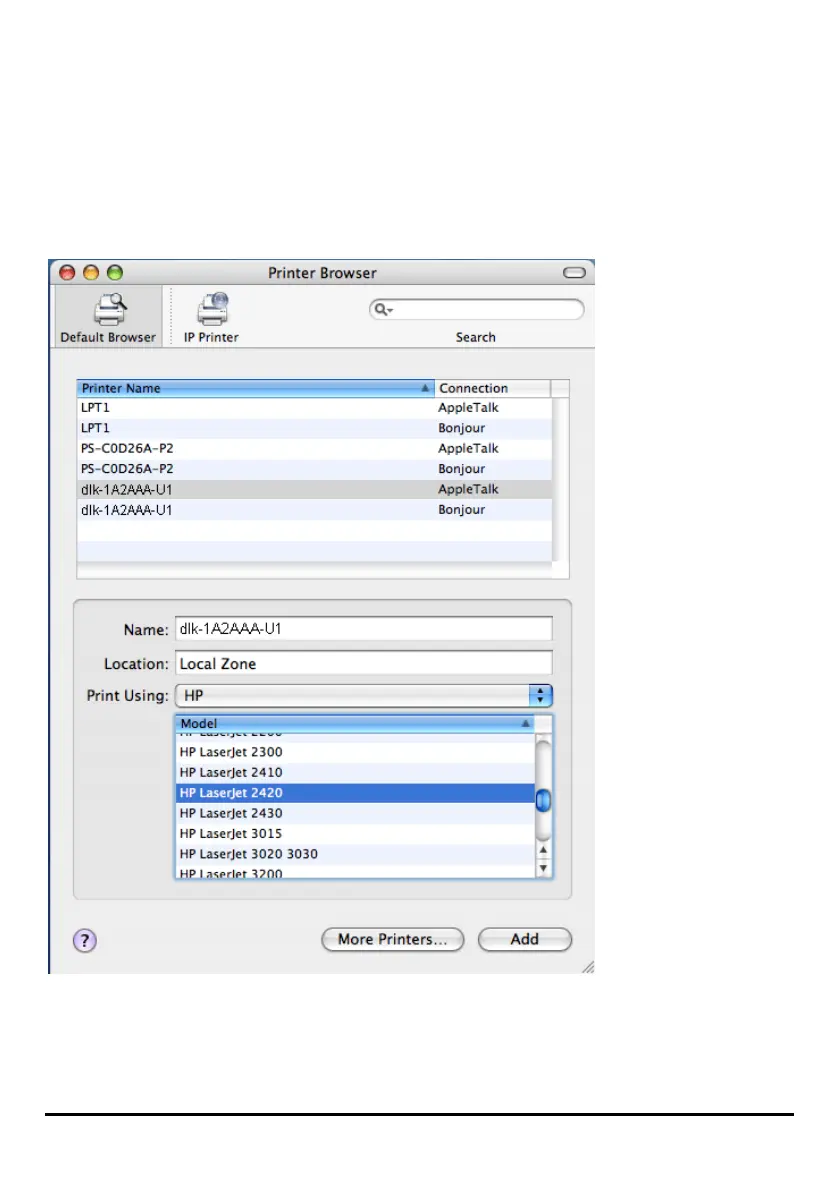
Task: Open help with the question mark button
Action: click(x=85, y=940)
